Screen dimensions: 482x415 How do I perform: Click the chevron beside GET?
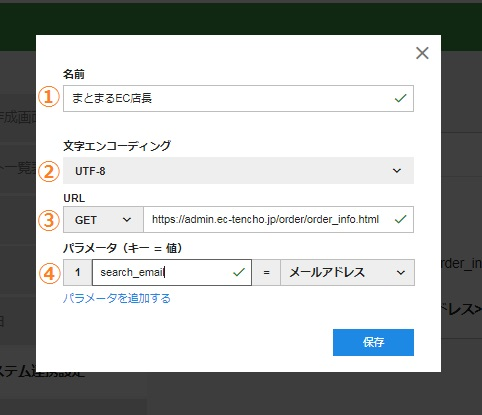(x=127, y=220)
